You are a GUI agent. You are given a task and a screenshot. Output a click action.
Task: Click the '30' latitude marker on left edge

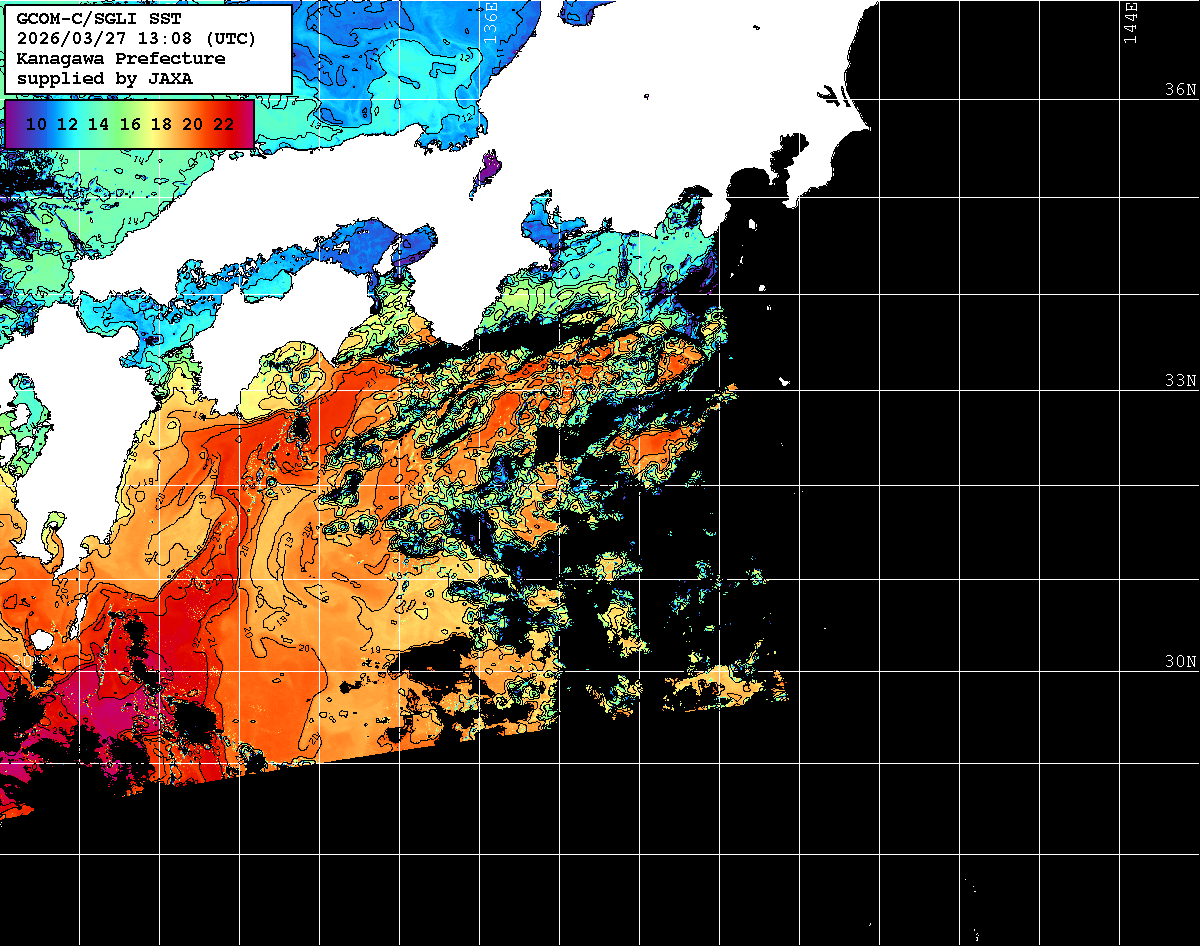click(22, 662)
